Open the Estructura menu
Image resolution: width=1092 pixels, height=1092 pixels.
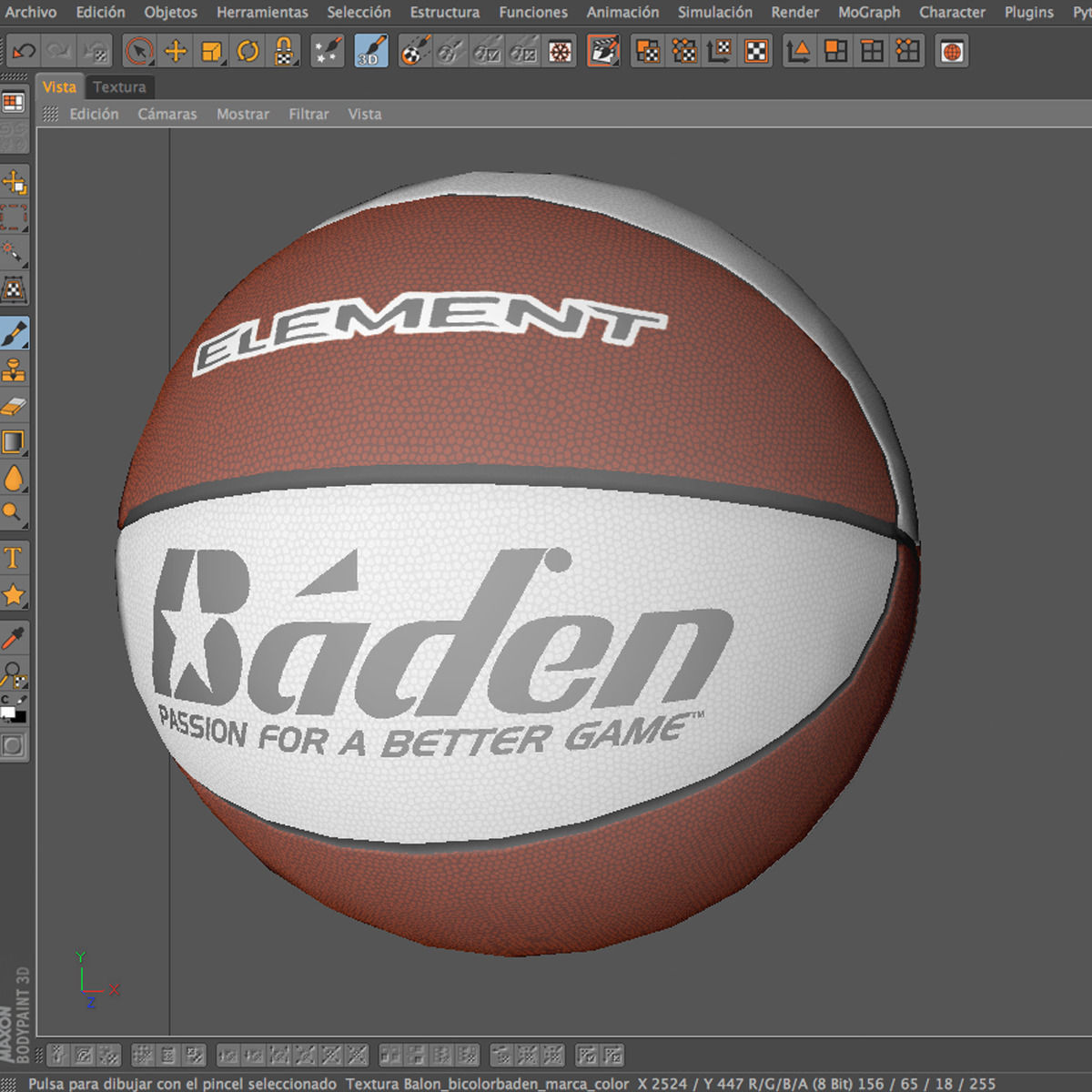click(445, 12)
